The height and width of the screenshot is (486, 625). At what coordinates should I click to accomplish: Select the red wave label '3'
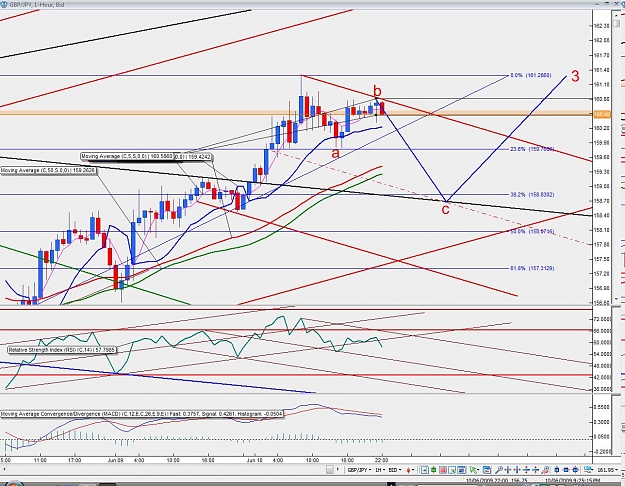tap(575, 76)
